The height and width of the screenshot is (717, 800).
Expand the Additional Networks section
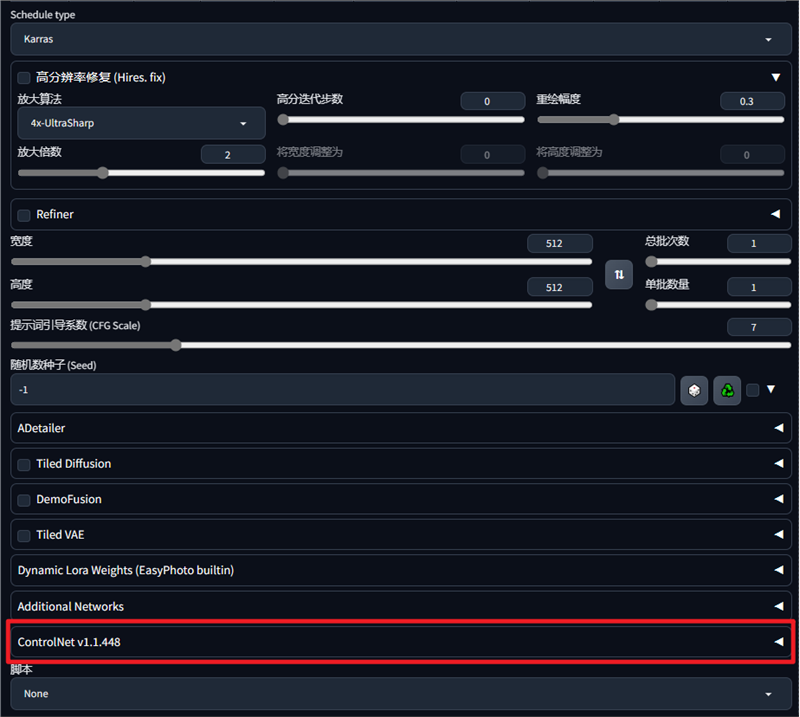coord(400,606)
